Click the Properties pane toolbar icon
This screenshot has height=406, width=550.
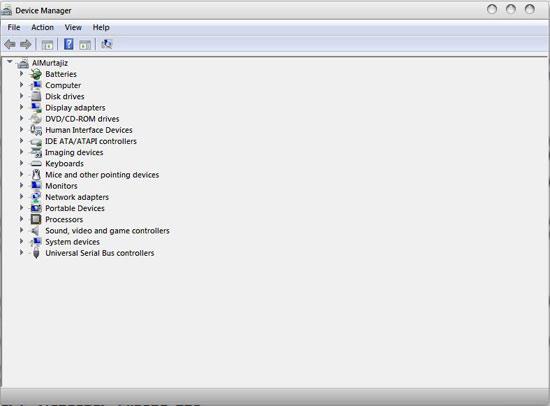(x=85, y=45)
